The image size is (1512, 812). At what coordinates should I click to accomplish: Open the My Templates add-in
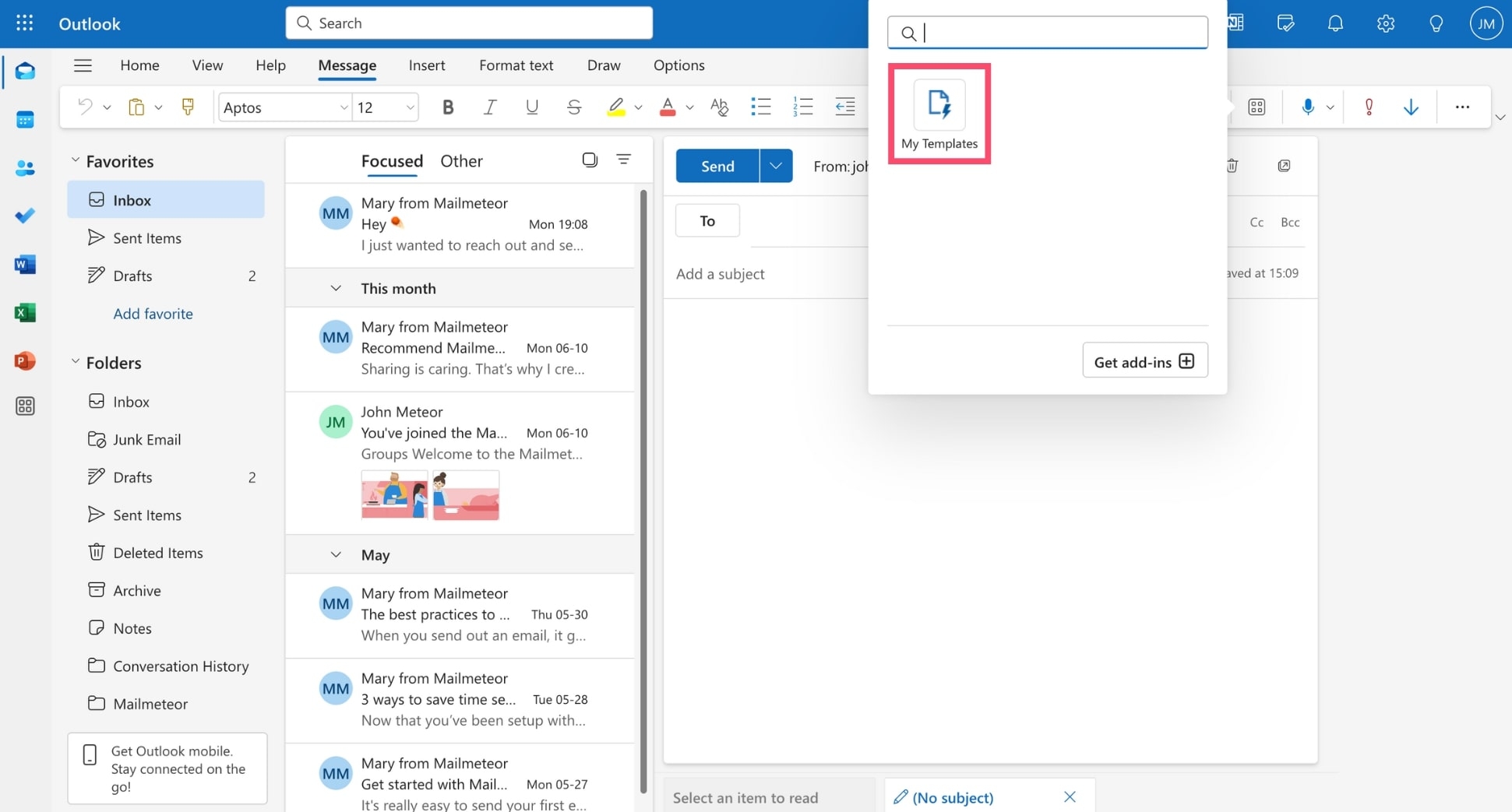(x=939, y=114)
